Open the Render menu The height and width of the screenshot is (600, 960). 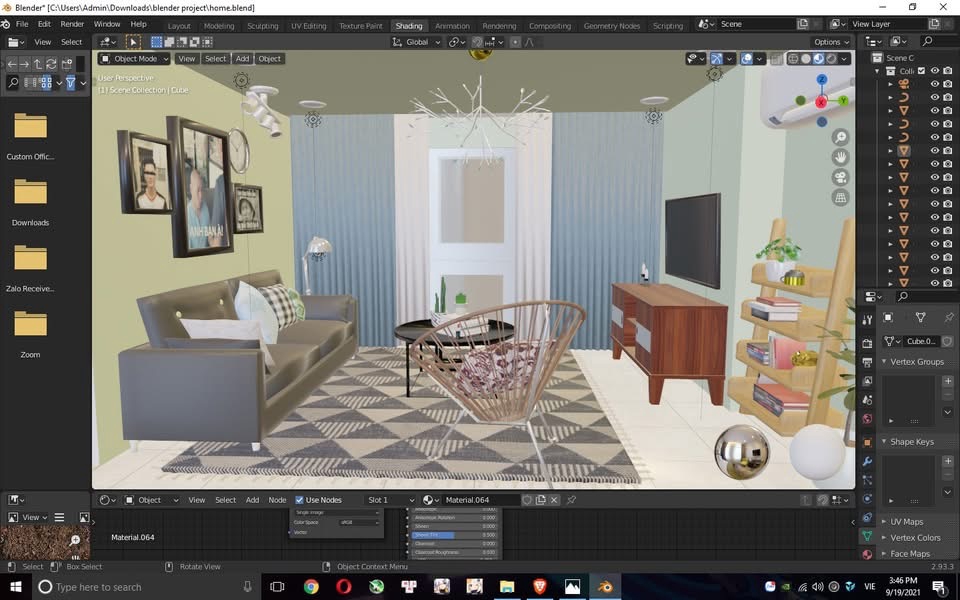click(x=72, y=24)
